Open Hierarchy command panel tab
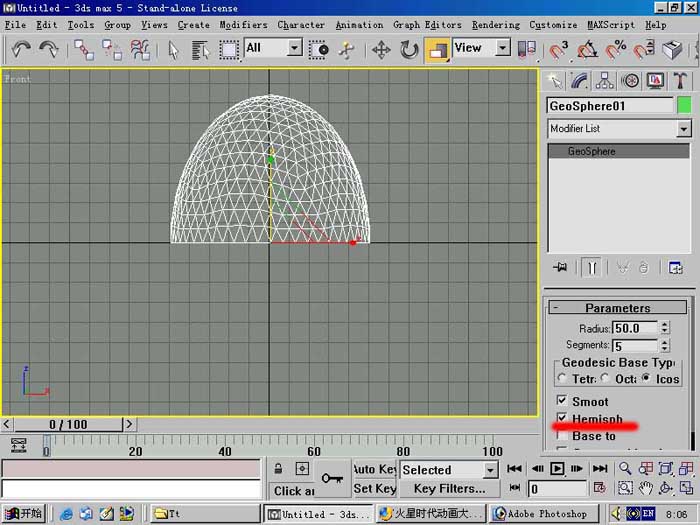The image size is (700, 525). tap(604, 81)
